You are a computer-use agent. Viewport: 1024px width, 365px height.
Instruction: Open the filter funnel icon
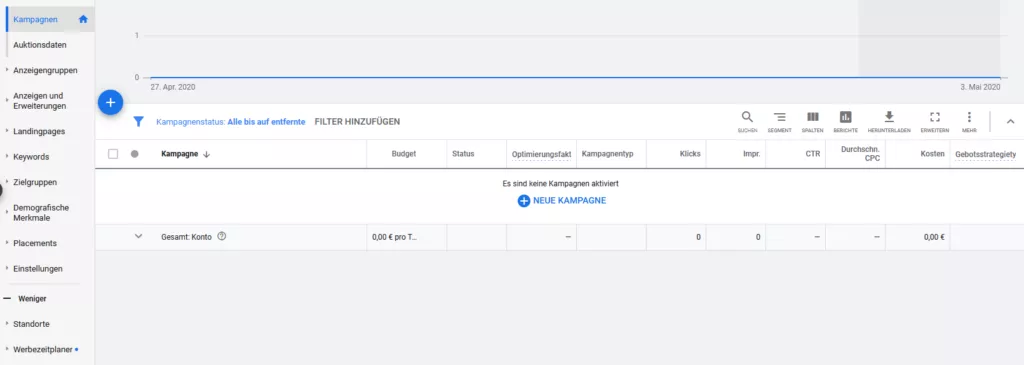138,121
